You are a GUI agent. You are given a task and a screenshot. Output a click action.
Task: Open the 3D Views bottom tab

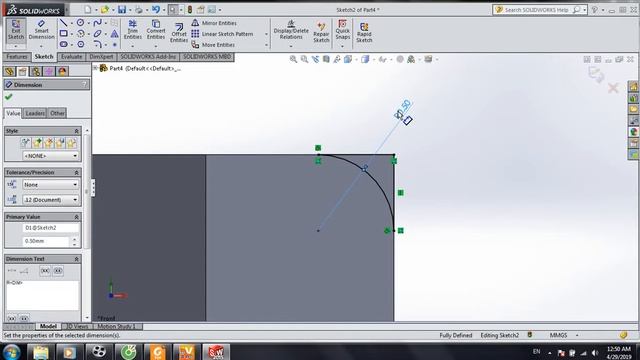[77, 326]
